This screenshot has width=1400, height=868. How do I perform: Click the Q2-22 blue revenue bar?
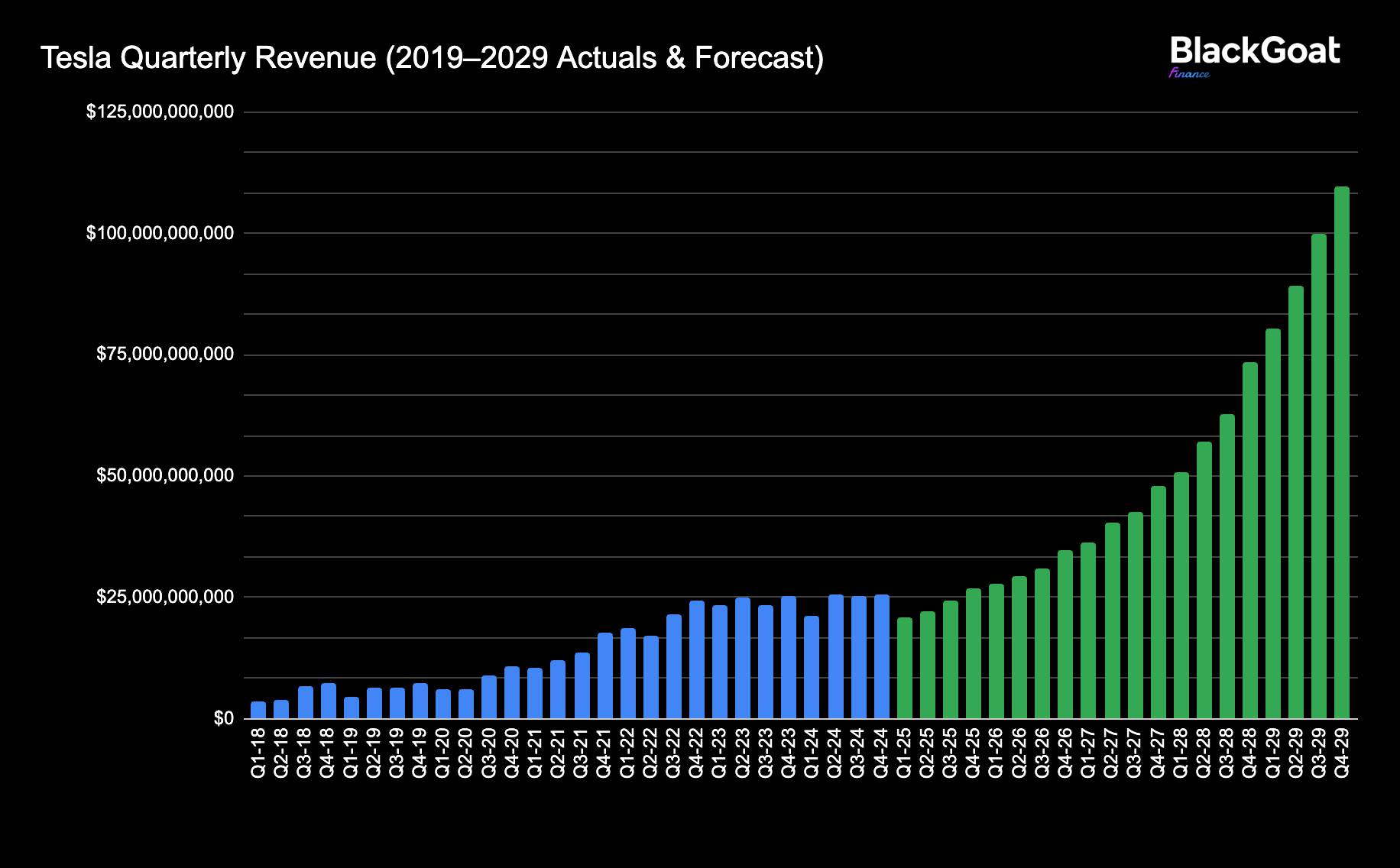coord(650,677)
